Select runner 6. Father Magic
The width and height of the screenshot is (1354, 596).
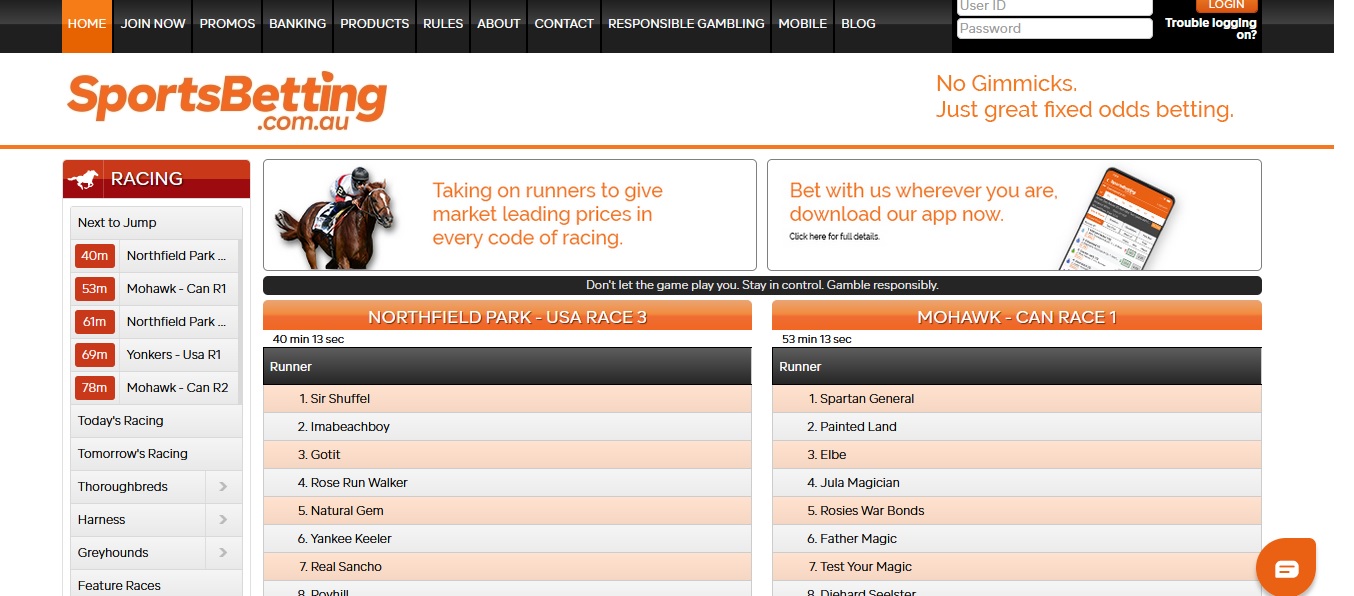tap(1017, 539)
